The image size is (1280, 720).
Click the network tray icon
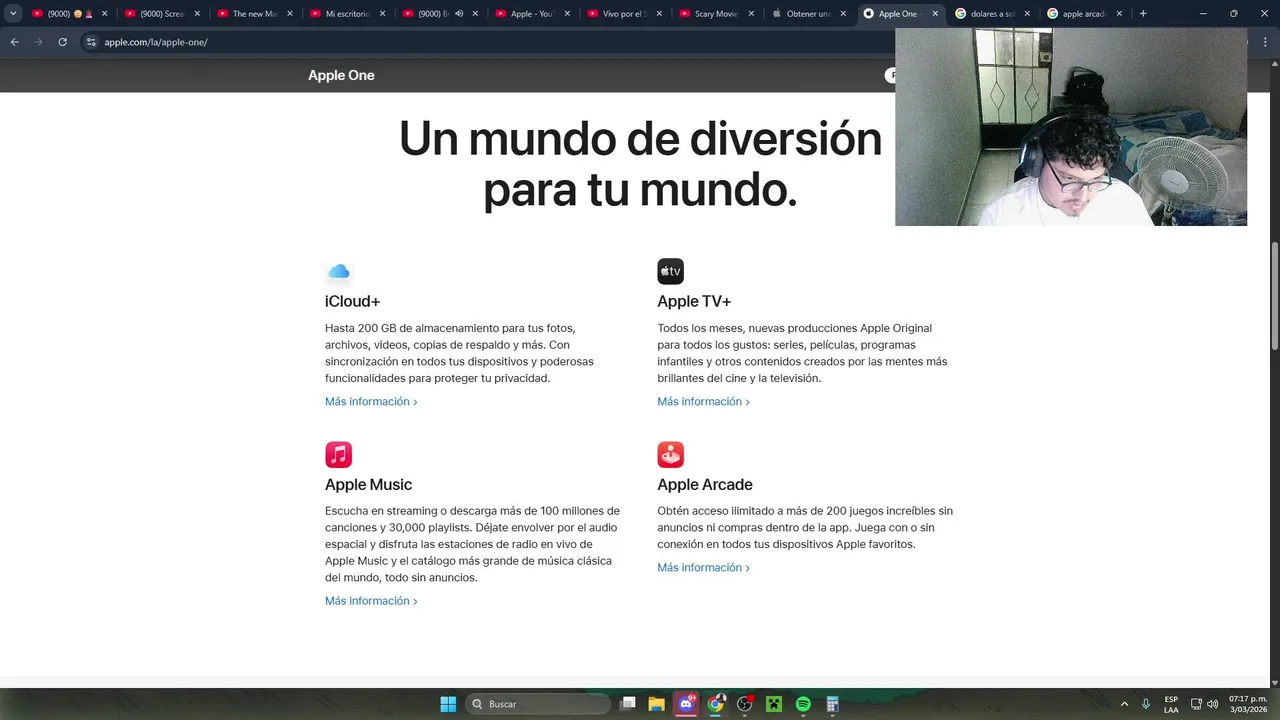tap(1196, 704)
